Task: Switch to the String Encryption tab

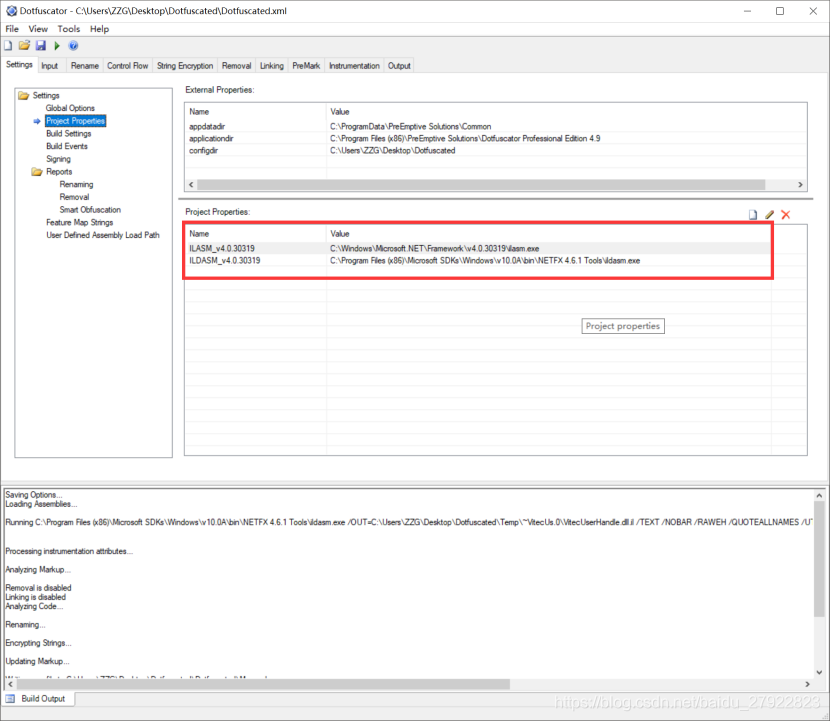Action: tap(185, 66)
